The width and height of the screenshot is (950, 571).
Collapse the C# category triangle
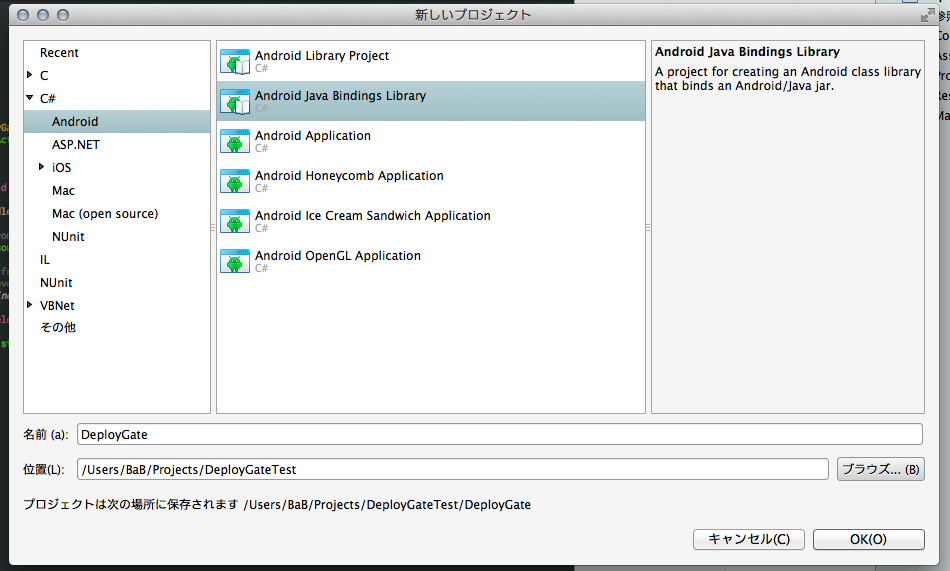tap(30, 98)
